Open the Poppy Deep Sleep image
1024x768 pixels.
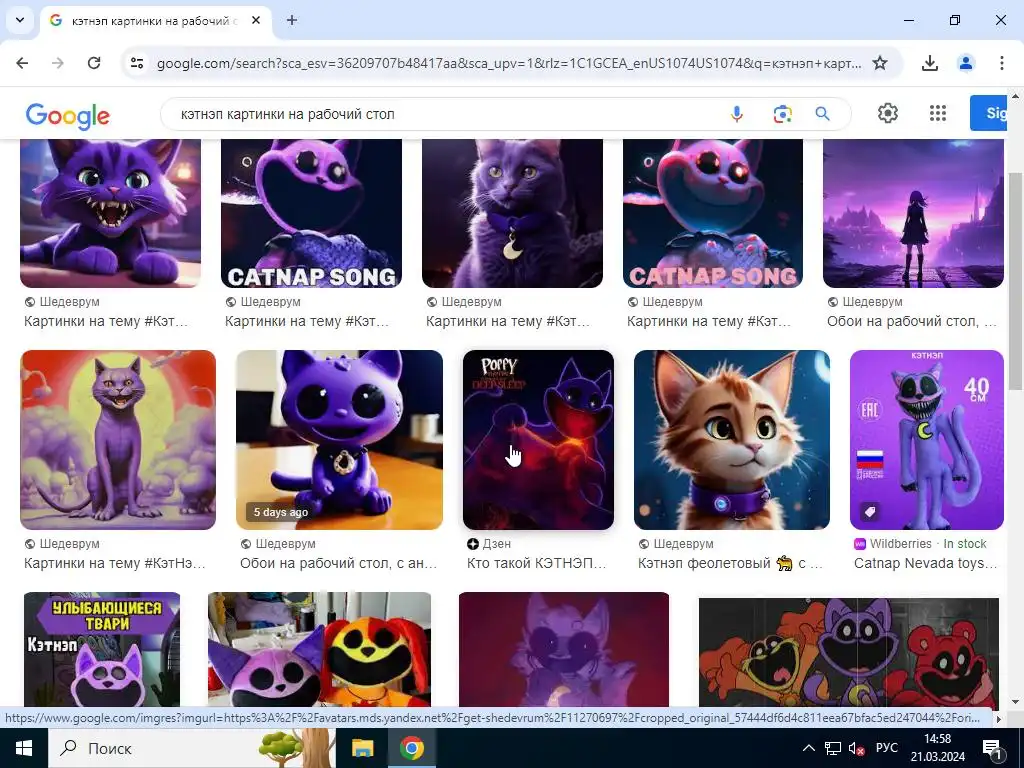point(538,440)
